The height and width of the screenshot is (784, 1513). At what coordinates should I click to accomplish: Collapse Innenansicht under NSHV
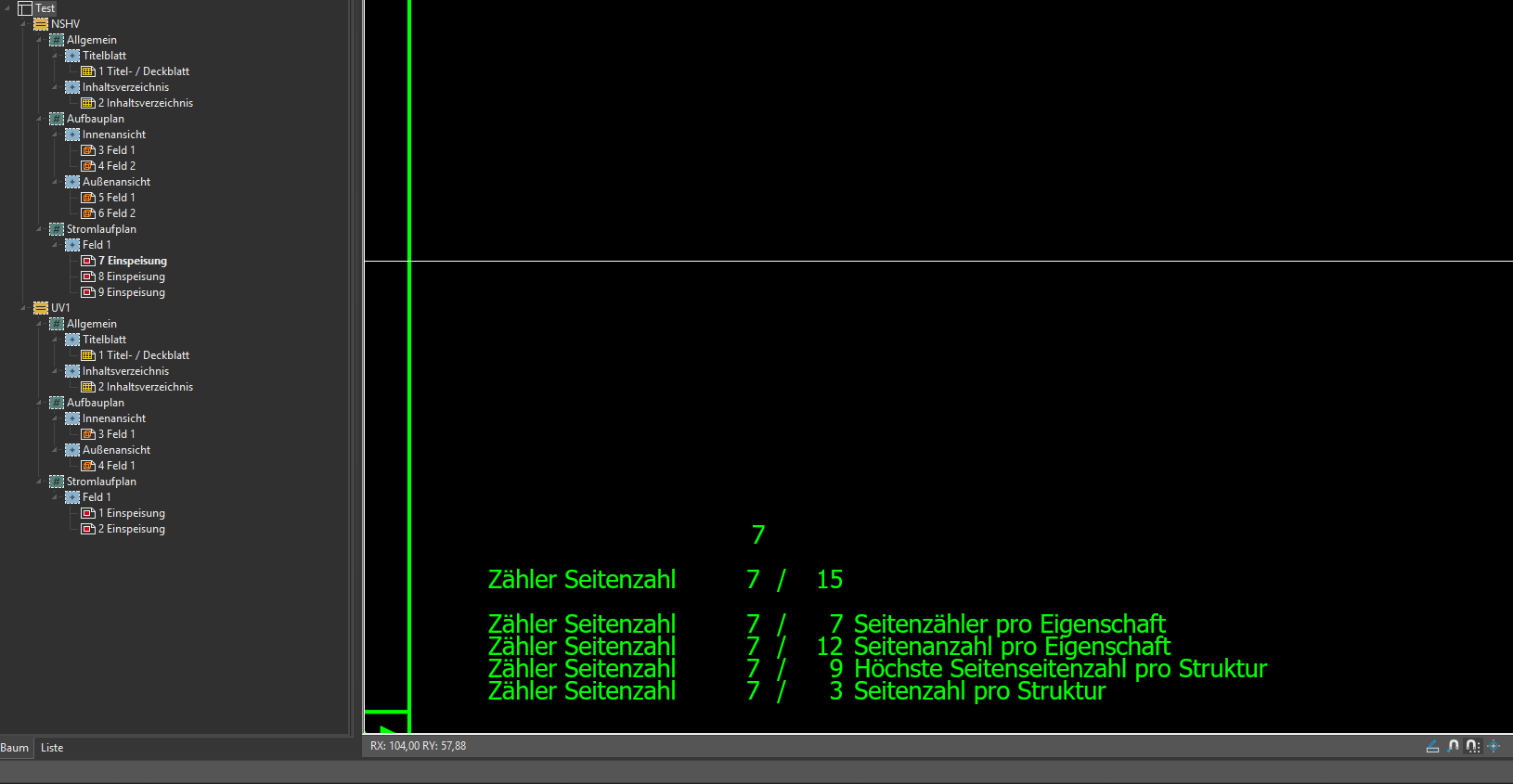pos(56,135)
